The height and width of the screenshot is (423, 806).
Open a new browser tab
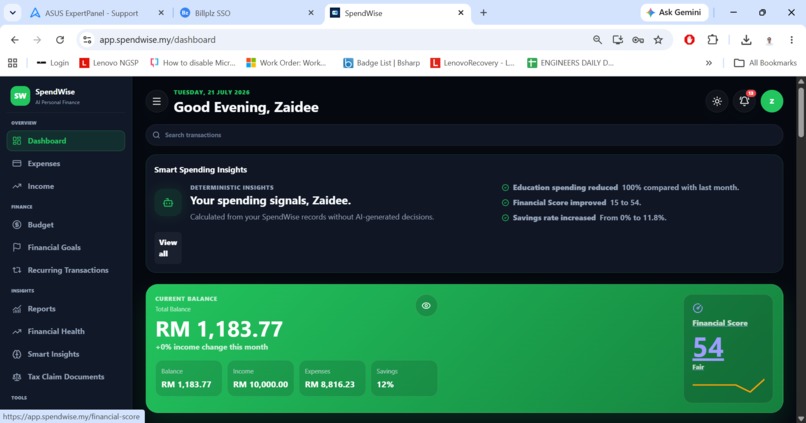483,13
